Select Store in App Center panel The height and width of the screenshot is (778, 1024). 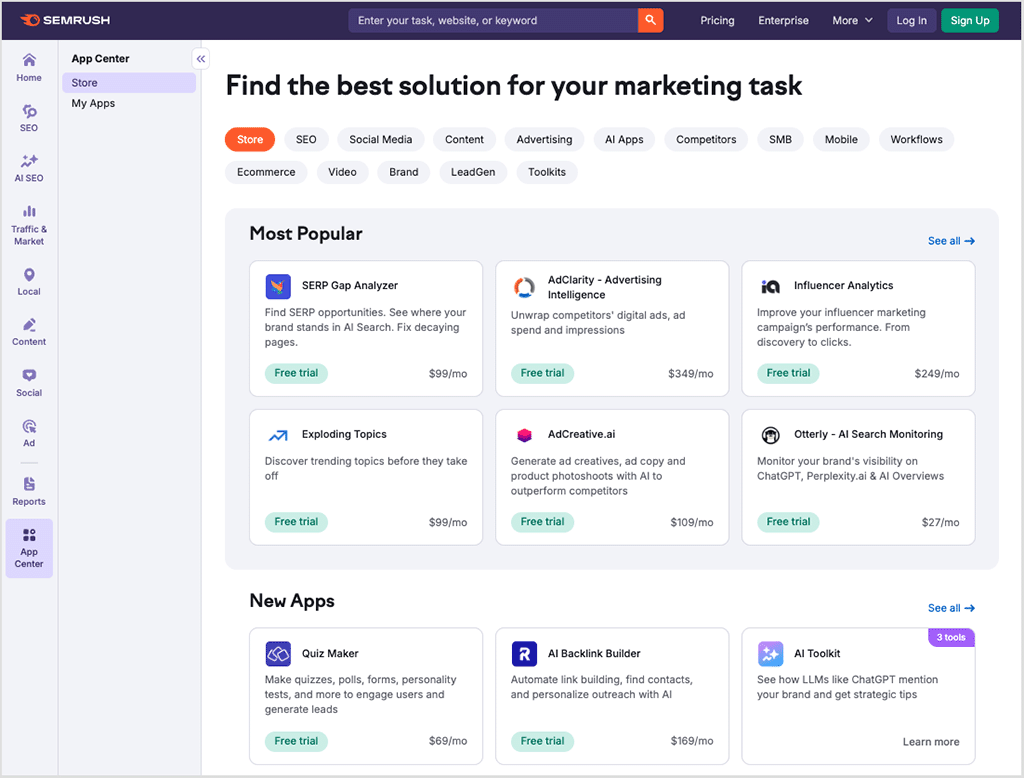tap(129, 83)
